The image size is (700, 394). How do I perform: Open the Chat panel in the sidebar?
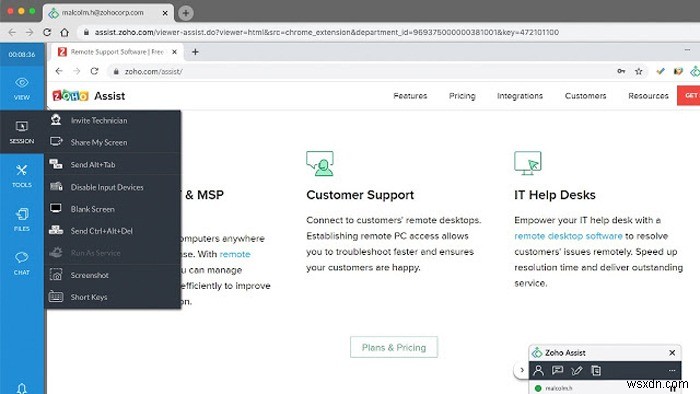22,263
